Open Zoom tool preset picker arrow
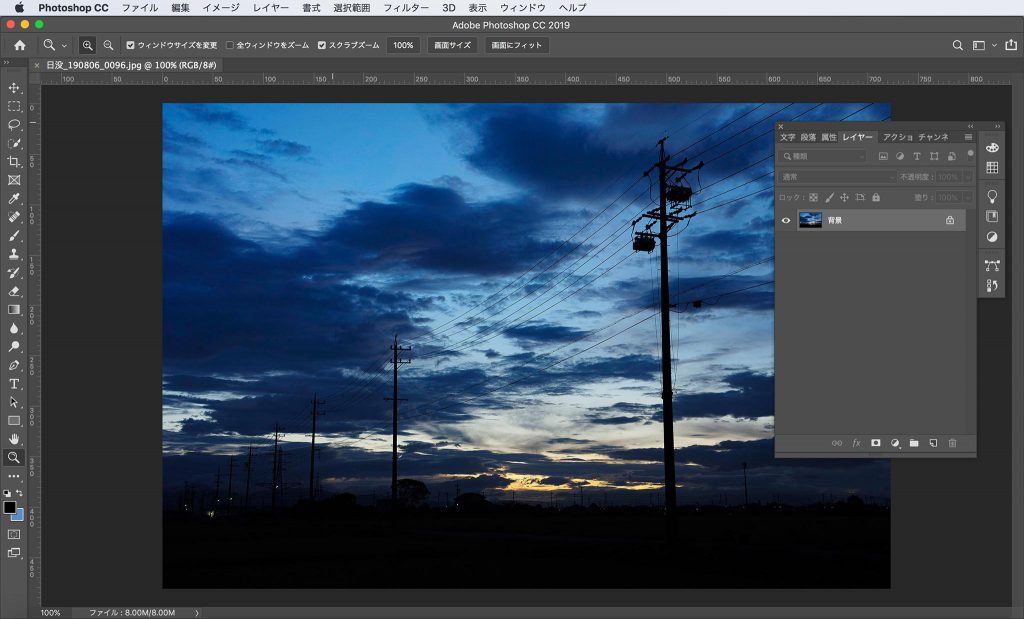 (64, 46)
